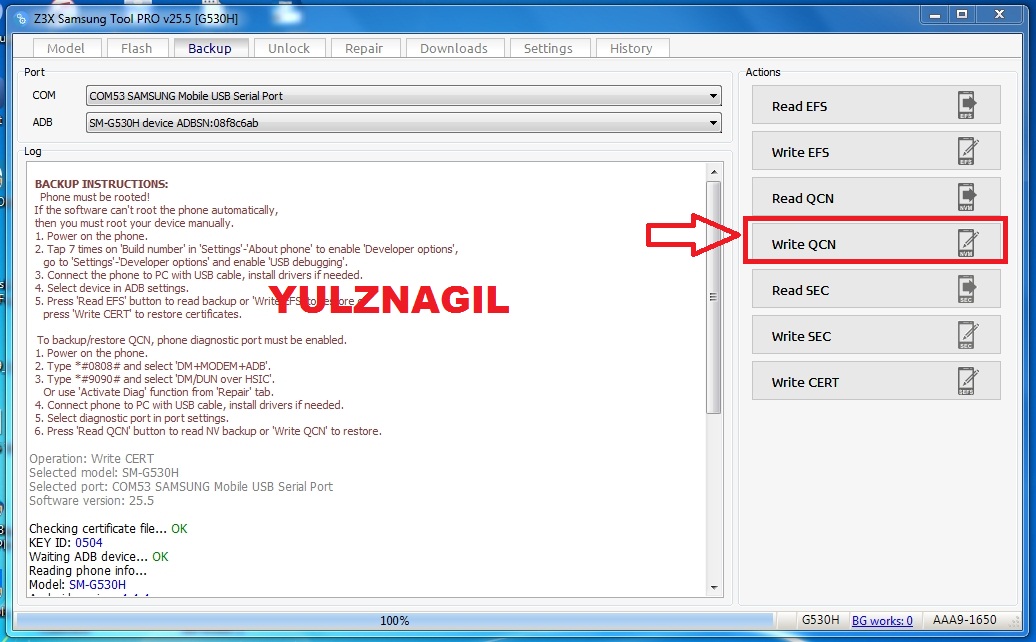Click 'BACKUP INSTRUCTIONS:' heading in log
Screen dimensions: 1036x642
pyautogui.click(x=101, y=184)
